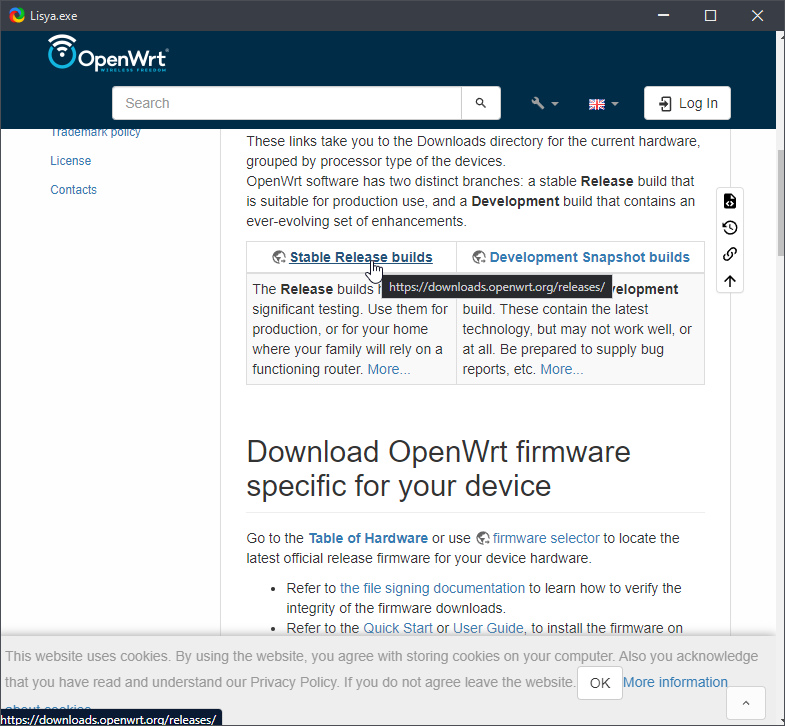785x726 pixels.
Task: Click the heading Download OpenWrt firmware specific for your device
Action: [438, 469]
